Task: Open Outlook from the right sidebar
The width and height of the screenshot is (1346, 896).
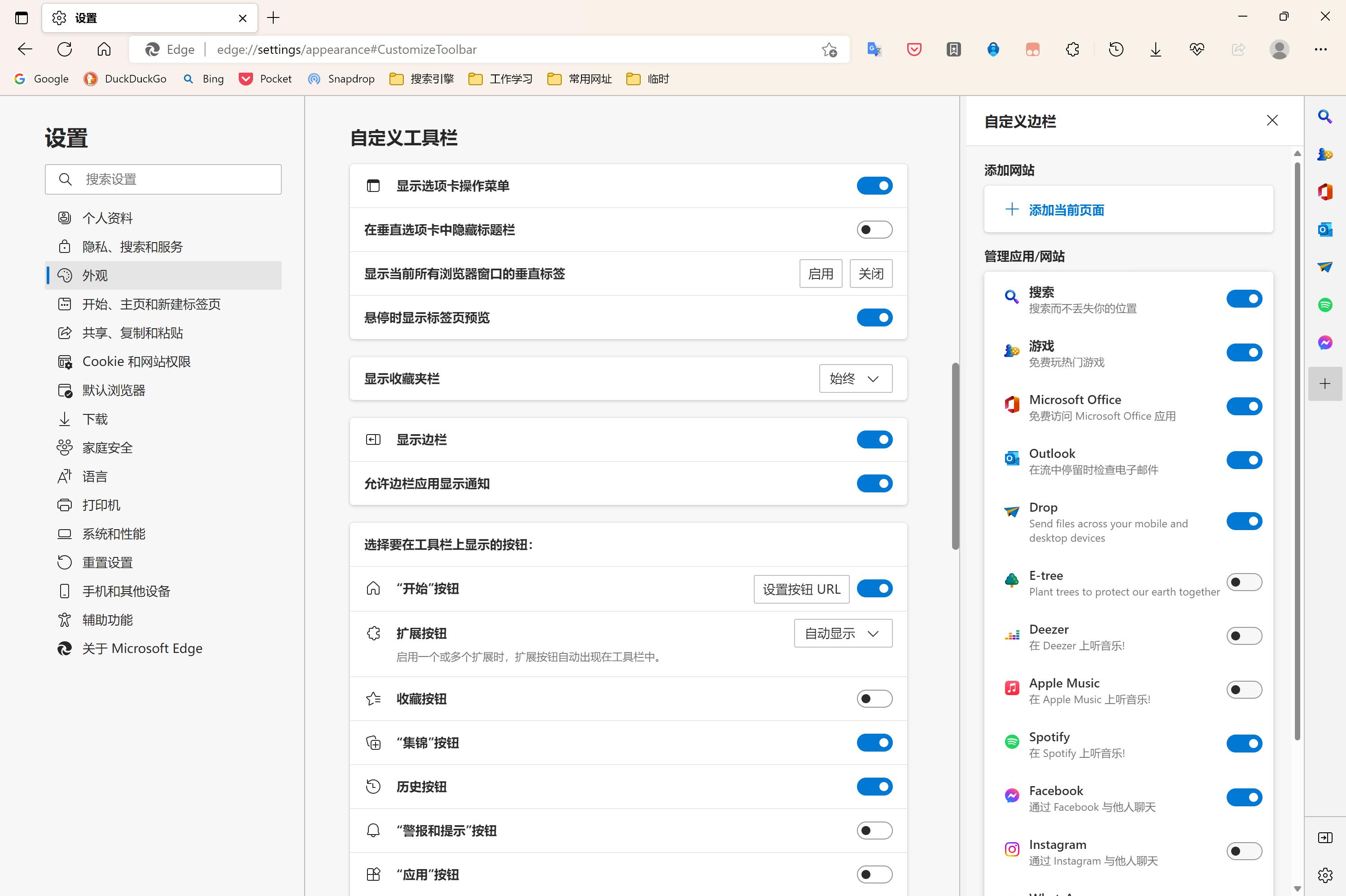Action: coord(1325,230)
